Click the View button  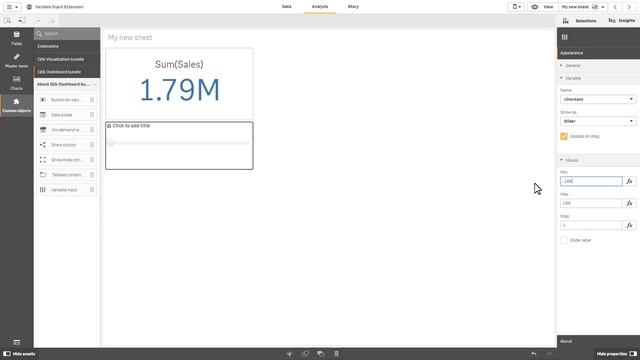[542, 7]
